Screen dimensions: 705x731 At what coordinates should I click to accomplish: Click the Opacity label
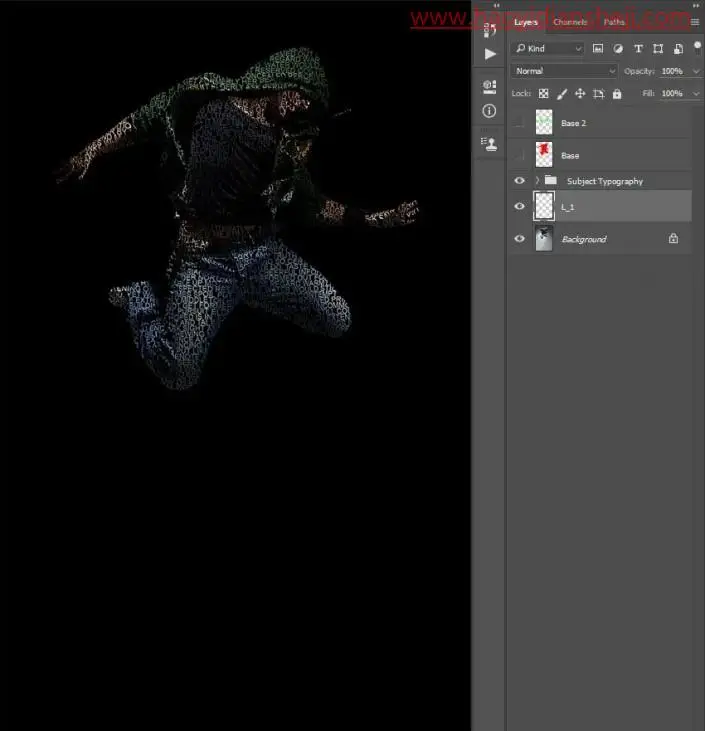[x=639, y=71]
